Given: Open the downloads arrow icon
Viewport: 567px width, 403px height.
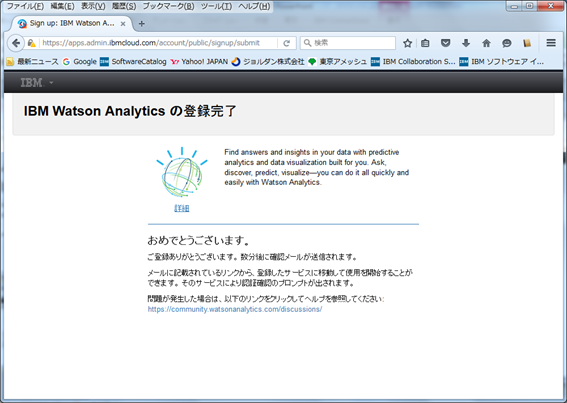Looking at the screenshot, I should 466,43.
